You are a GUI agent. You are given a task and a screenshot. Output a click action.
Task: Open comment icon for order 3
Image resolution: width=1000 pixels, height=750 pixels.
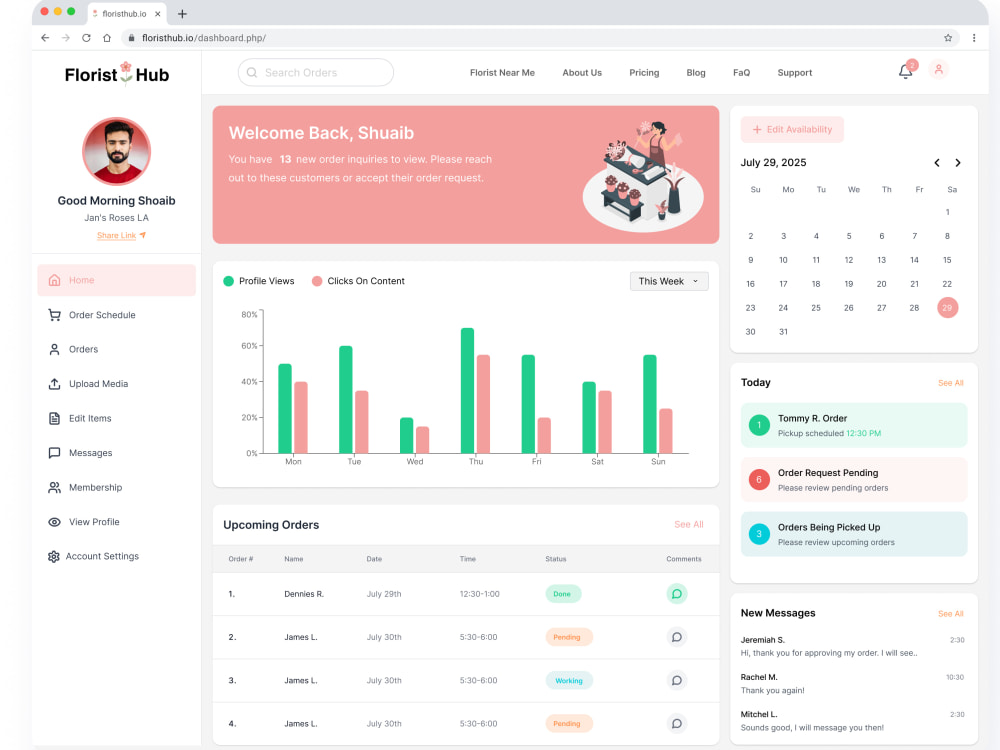(x=677, y=680)
